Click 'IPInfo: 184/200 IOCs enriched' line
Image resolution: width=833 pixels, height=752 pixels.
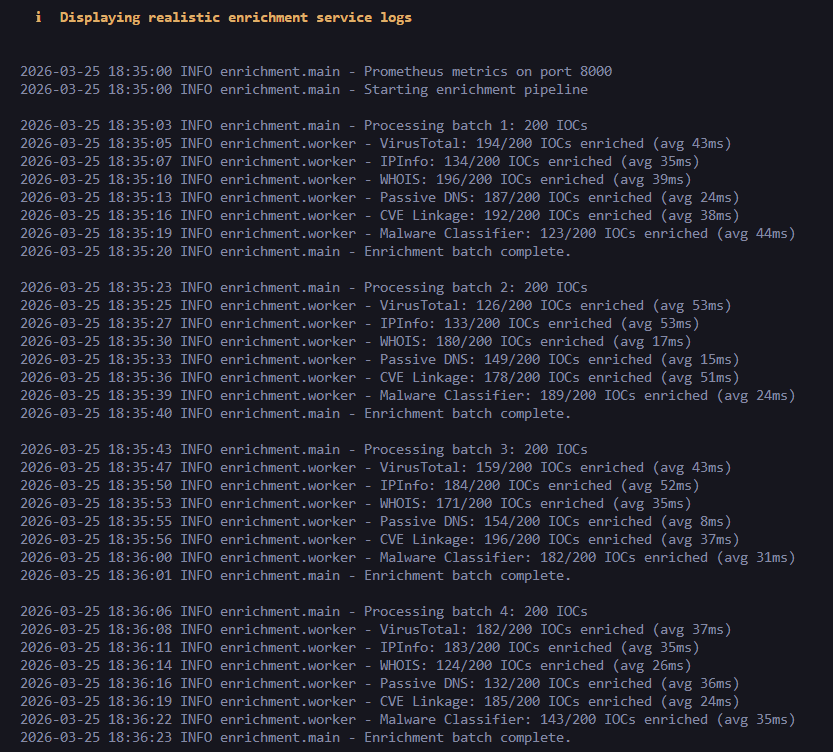pos(360,485)
